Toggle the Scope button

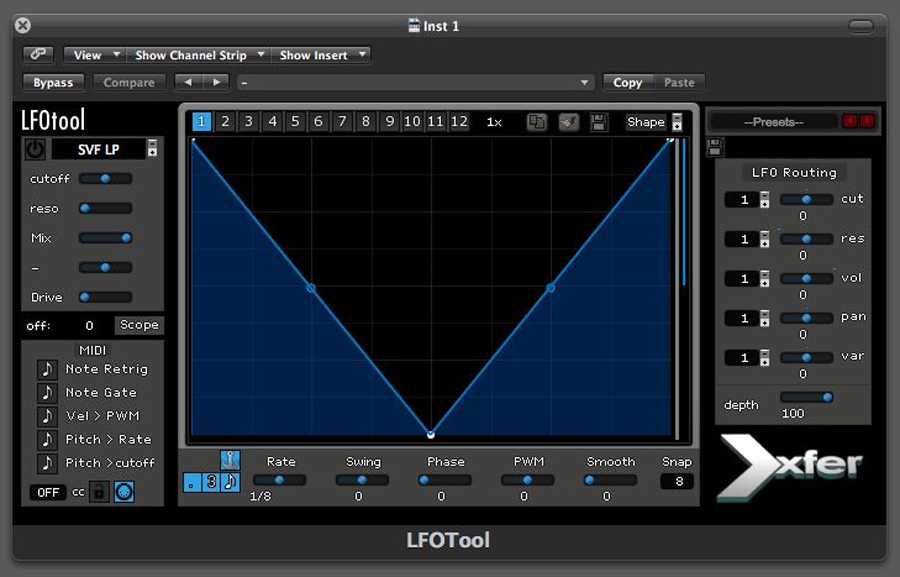point(139,325)
